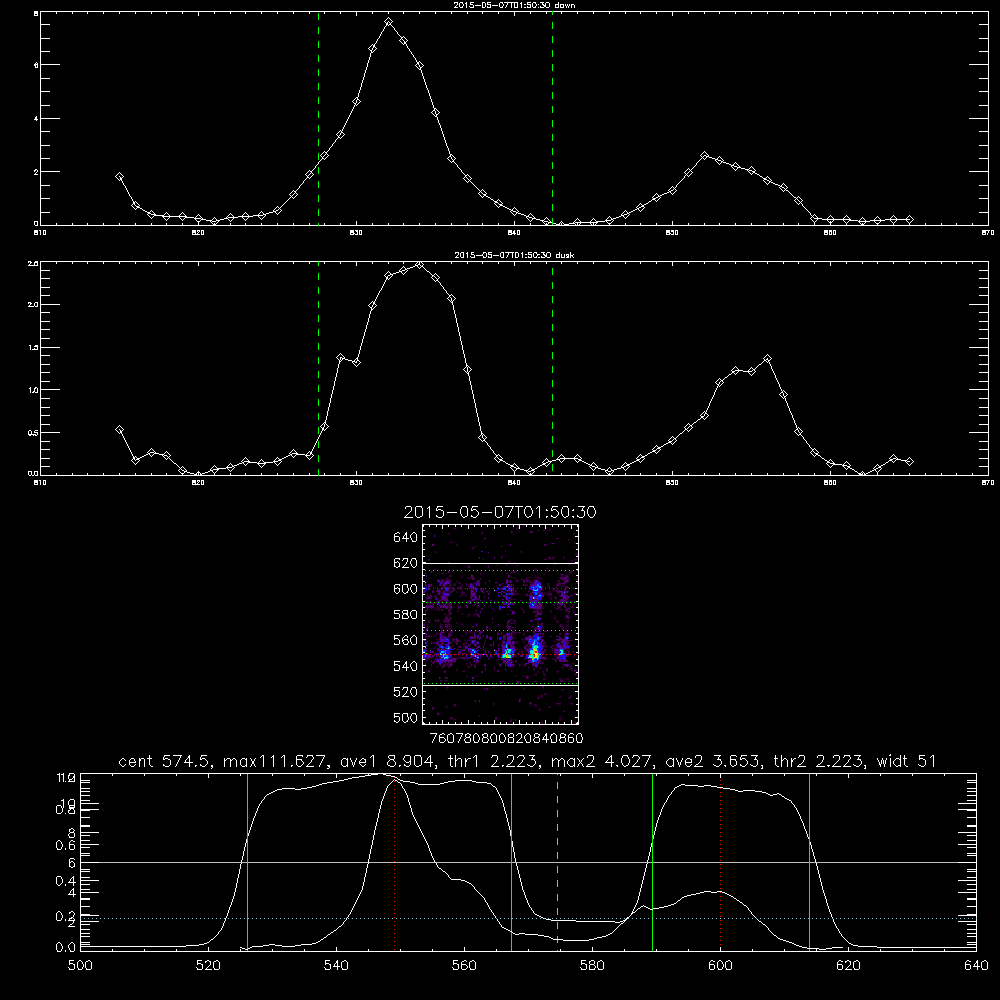Image resolution: width=1000 pixels, height=1000 pixels.
Task: Click the '560' y-axis label beside spectrogram
Action: coord(406,640)
